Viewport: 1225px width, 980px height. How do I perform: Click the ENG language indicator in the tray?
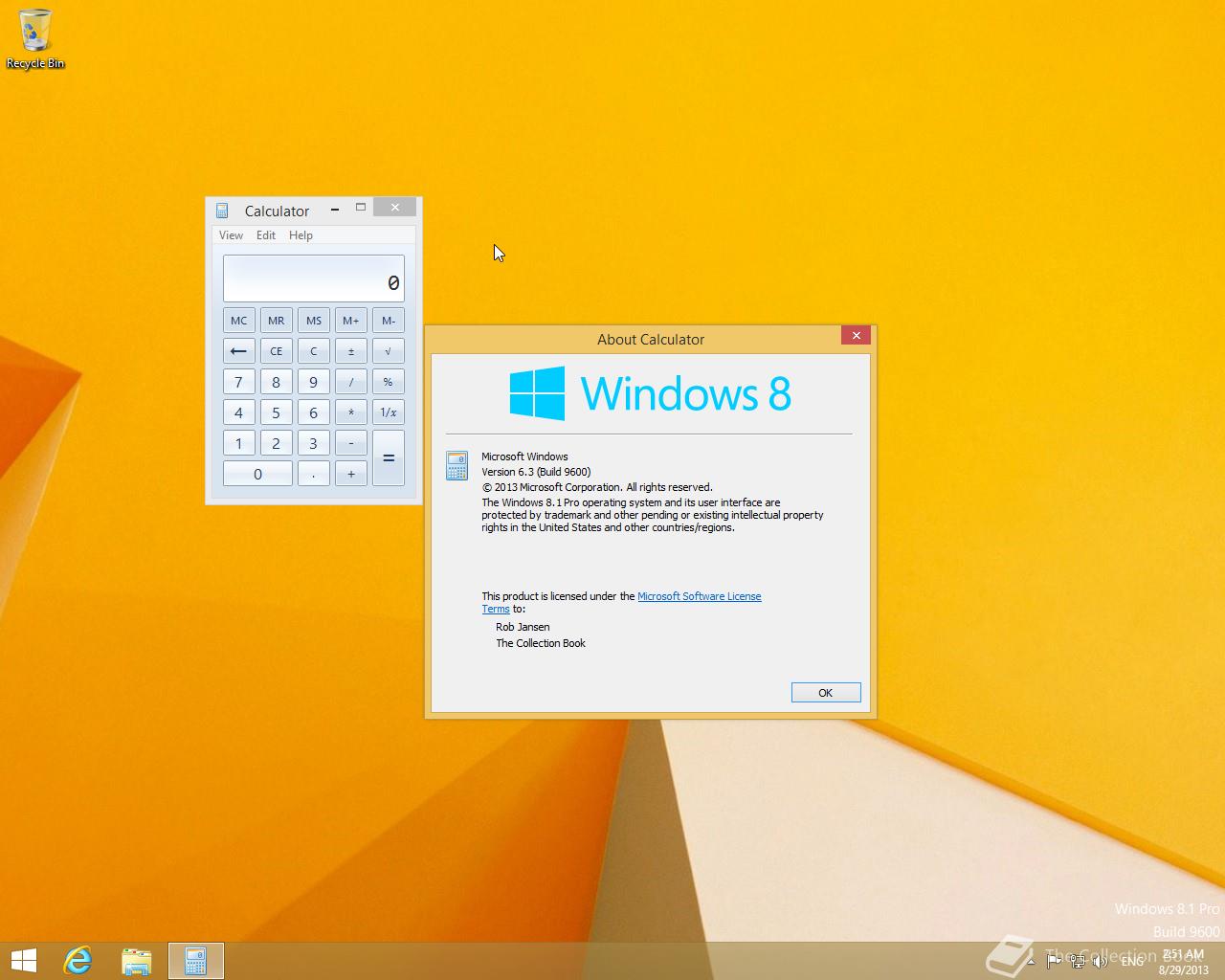point(1132,961)
